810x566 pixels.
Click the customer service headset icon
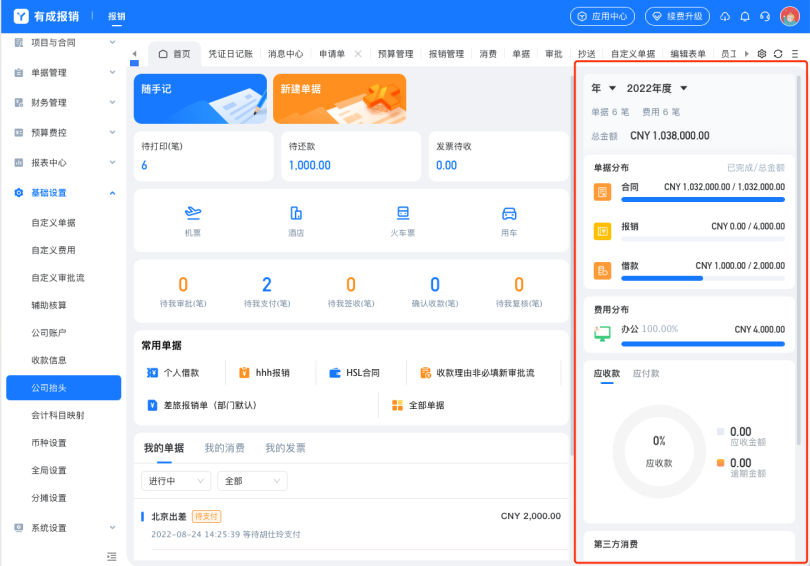point(764,16)
